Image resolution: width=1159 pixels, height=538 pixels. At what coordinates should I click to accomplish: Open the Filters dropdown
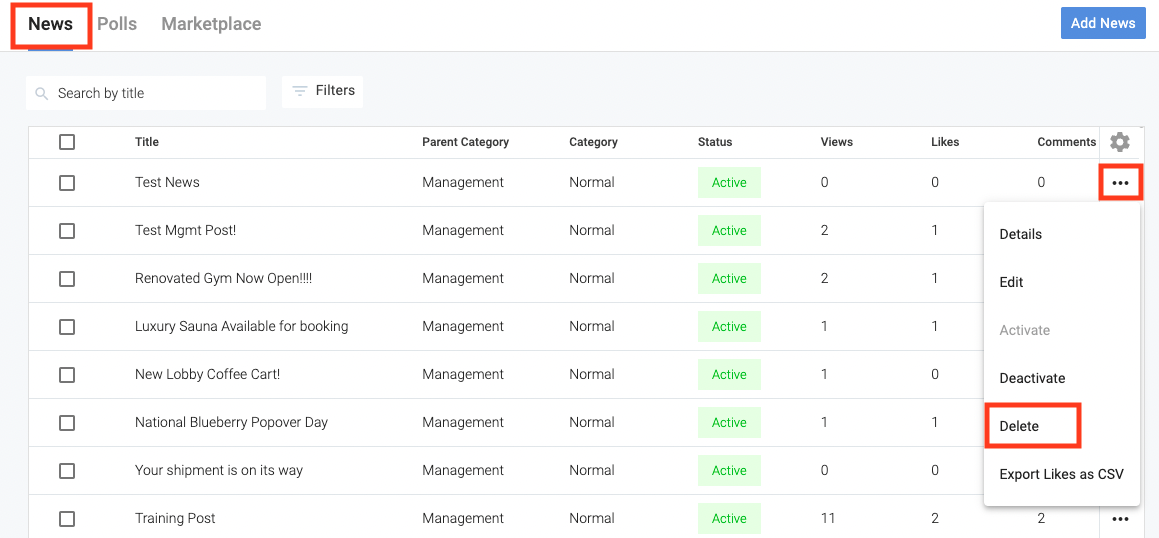[322, 91]
